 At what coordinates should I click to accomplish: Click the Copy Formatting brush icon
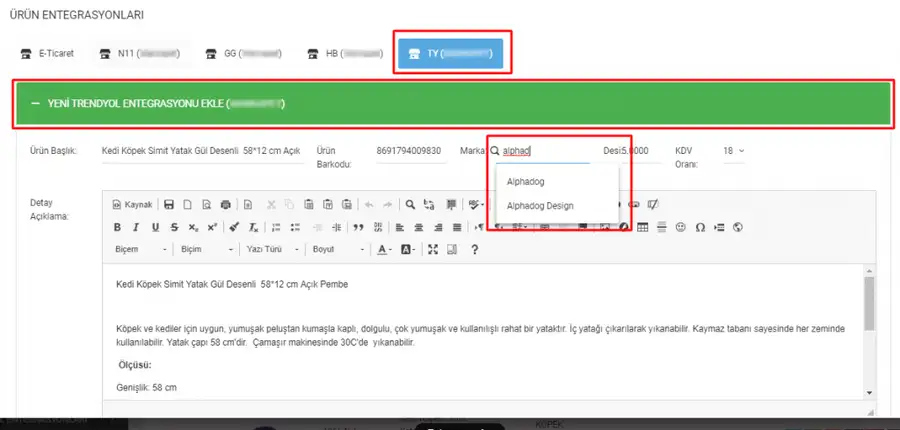pos(234,227)
